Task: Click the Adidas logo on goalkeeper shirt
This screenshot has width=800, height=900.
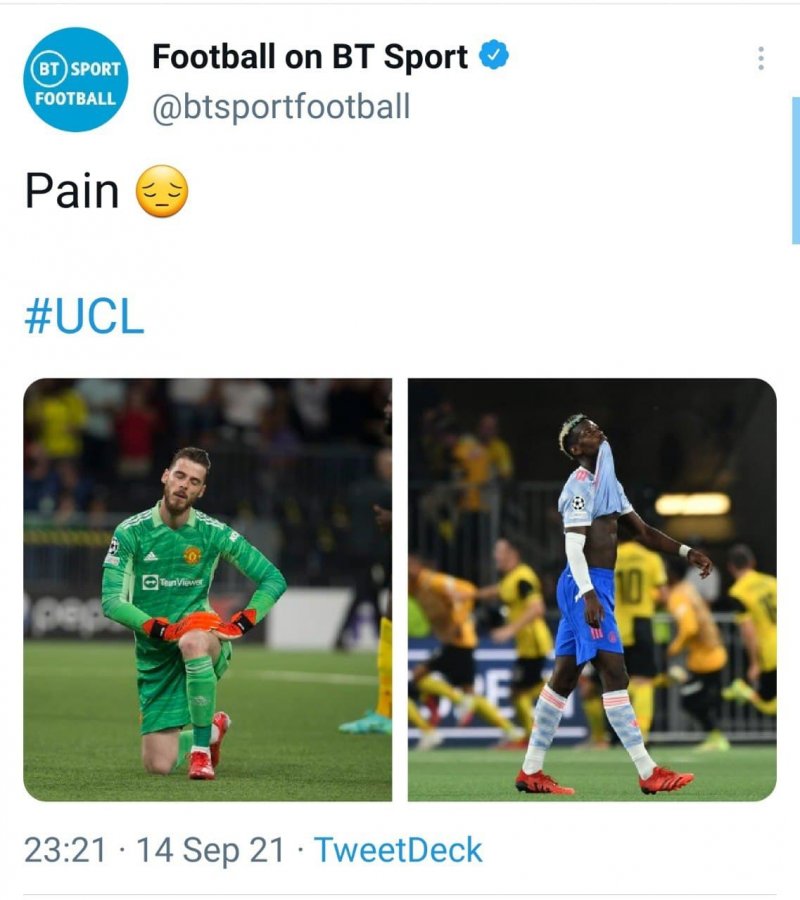Action: pos(150,556)
